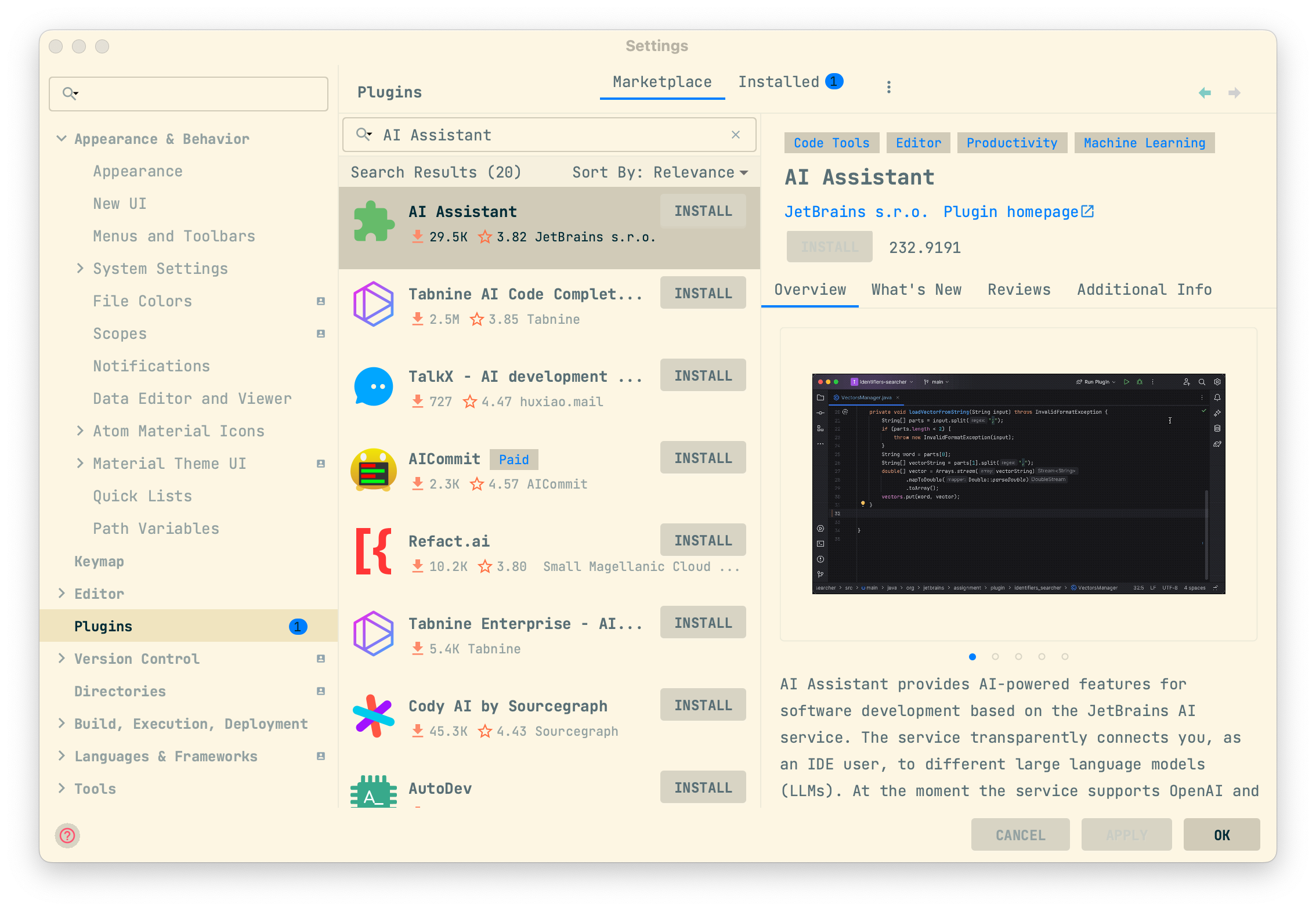Image resolution: width=1316 pixels, height=911 pixels.
Task: Click the Languages & Frameworks project-level icon
Action: [x=320, y=756]
